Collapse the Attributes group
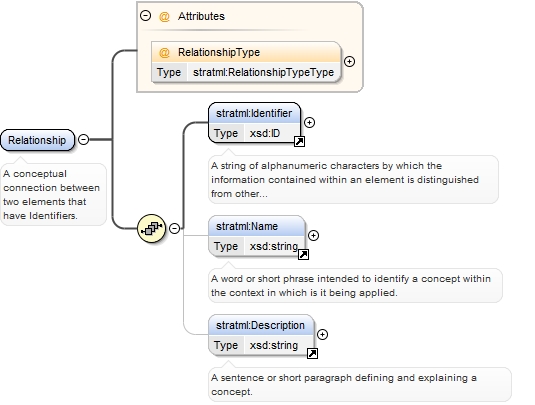The height and width of the screenshot is (405, 535). click(145, 16)
